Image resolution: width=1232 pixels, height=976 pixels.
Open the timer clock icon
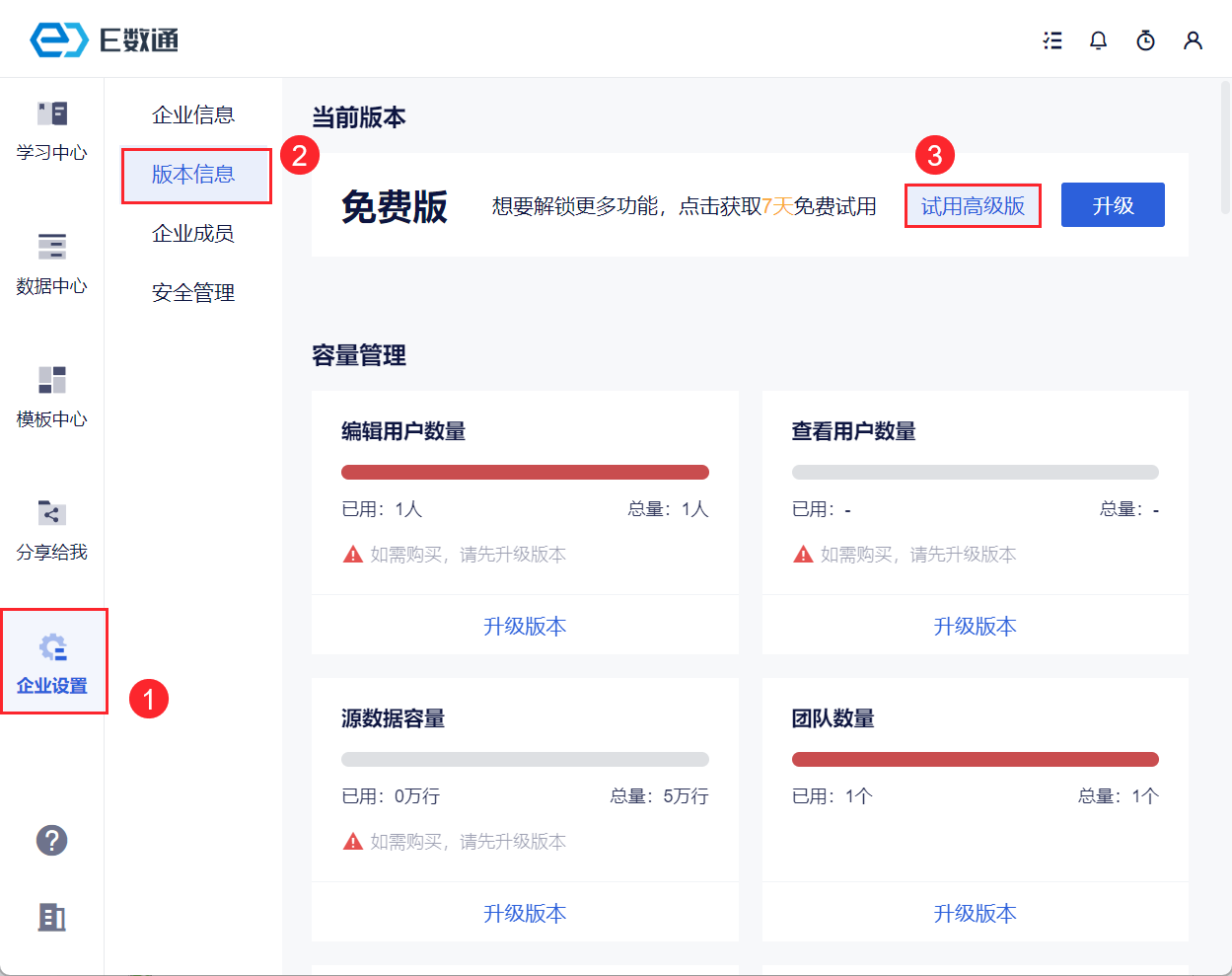tap(1145, 40)
